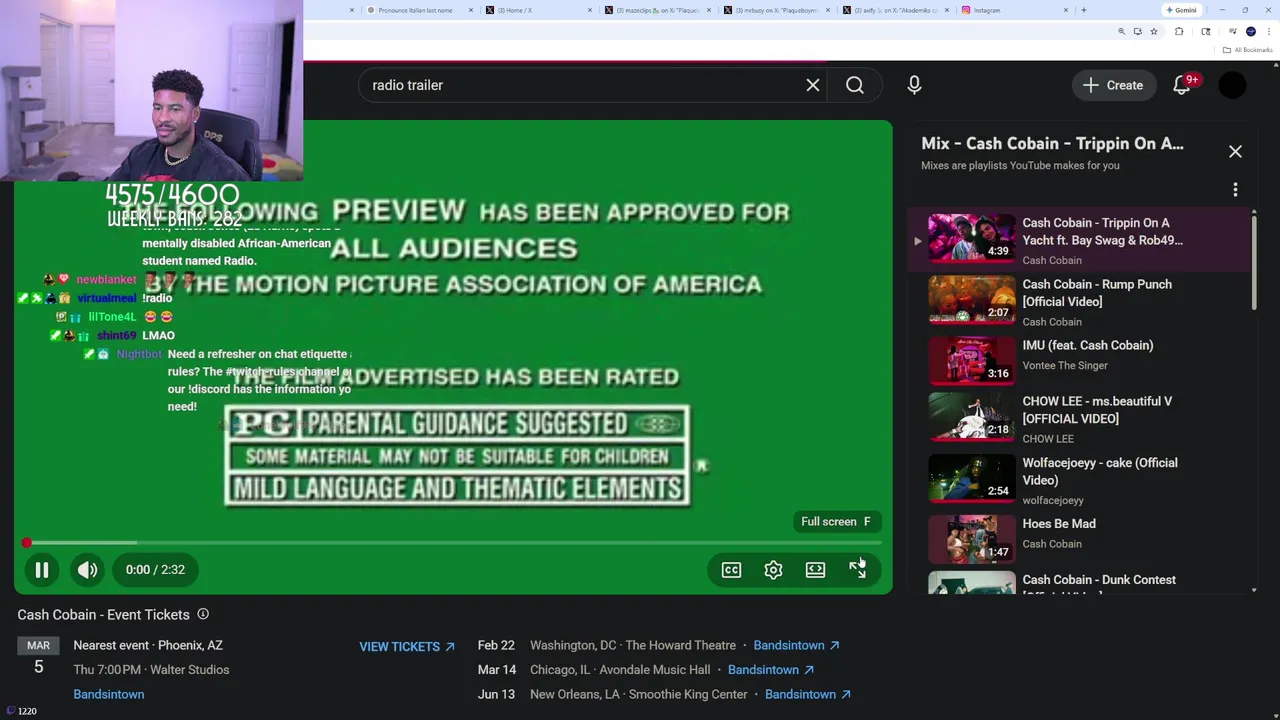Open the browser extensions puzzle icon
The image size is (1280, 720).
1179,32
